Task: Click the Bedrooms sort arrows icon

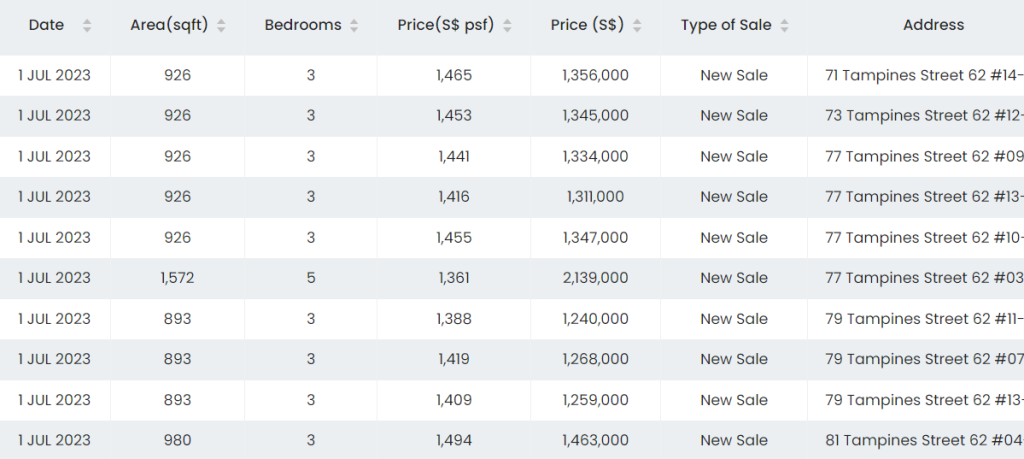Action: [x=353, y=26]
